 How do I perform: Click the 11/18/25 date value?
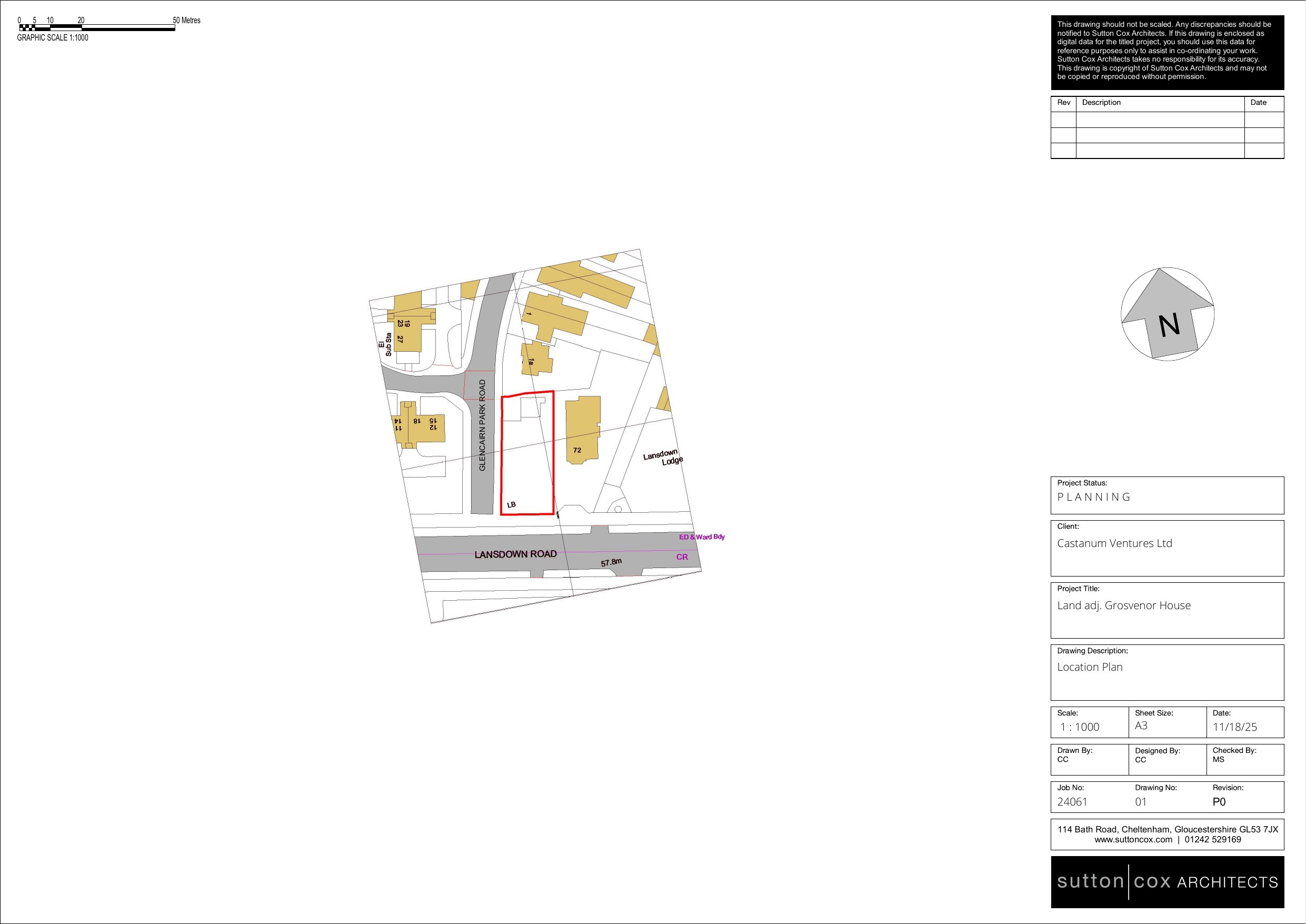point(1234,727)
